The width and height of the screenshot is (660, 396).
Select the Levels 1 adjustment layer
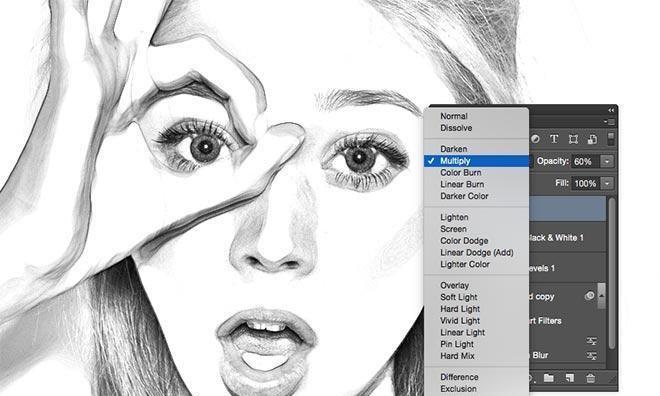tap(568, 268)
